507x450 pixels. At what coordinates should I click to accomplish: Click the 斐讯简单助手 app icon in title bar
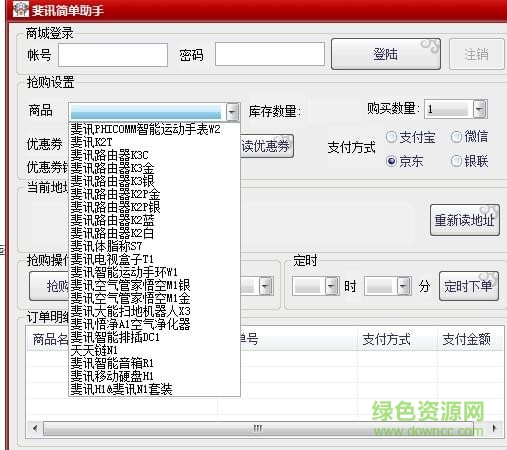(x=21, y=9)
